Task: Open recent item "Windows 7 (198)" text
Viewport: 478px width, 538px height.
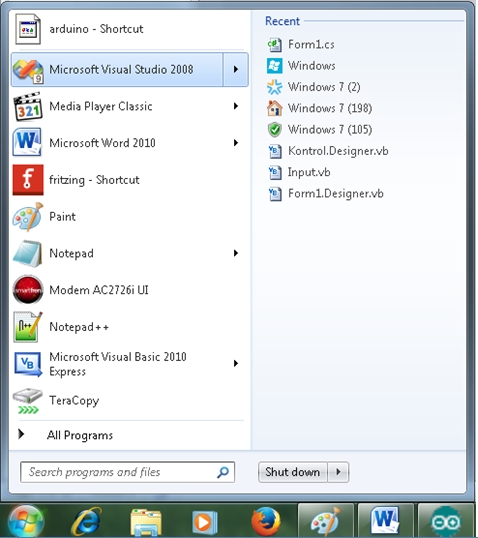Action: pos(330,108)
